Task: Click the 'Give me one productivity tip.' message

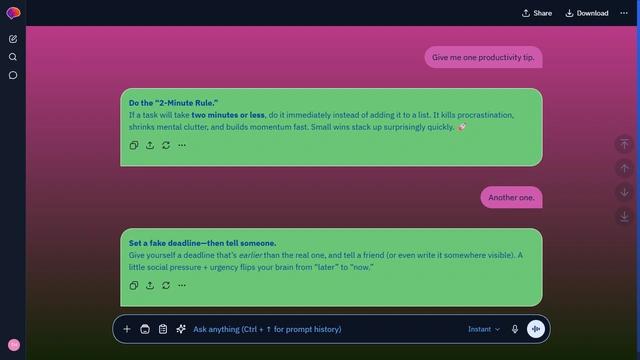Action: (x=483, y=57)
